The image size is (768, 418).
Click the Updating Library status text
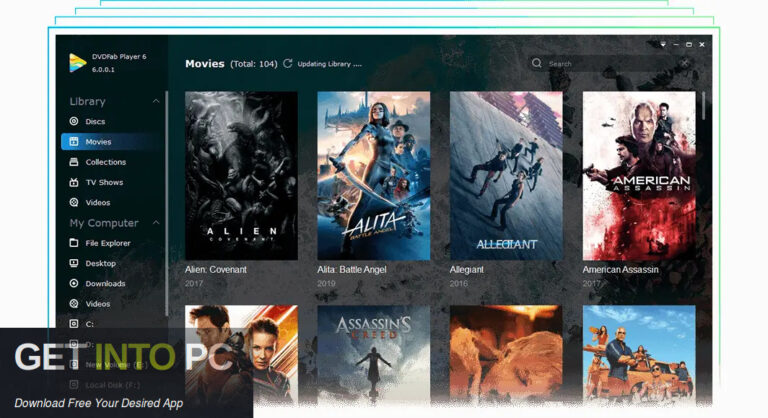pyautogui.click(x=330, y=64)
